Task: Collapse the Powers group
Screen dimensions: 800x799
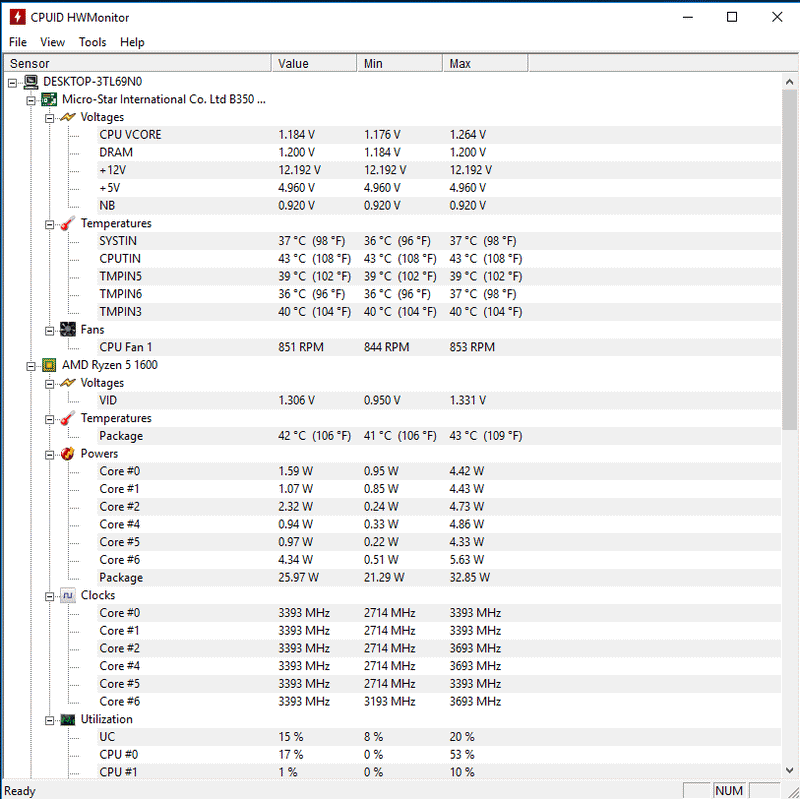Action: pyautogui.click(x=49, y=455)
